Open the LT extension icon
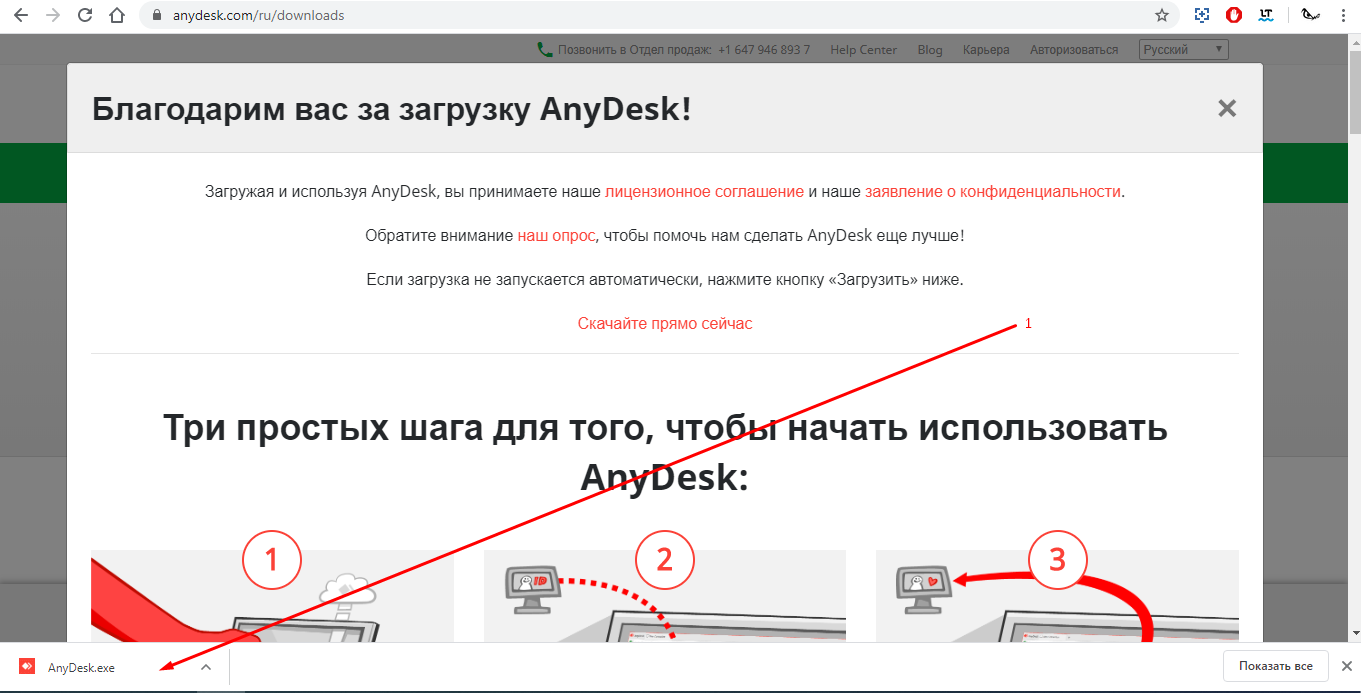The image size is (1361, 693). pyautogui.click(x=1266, y=15)
